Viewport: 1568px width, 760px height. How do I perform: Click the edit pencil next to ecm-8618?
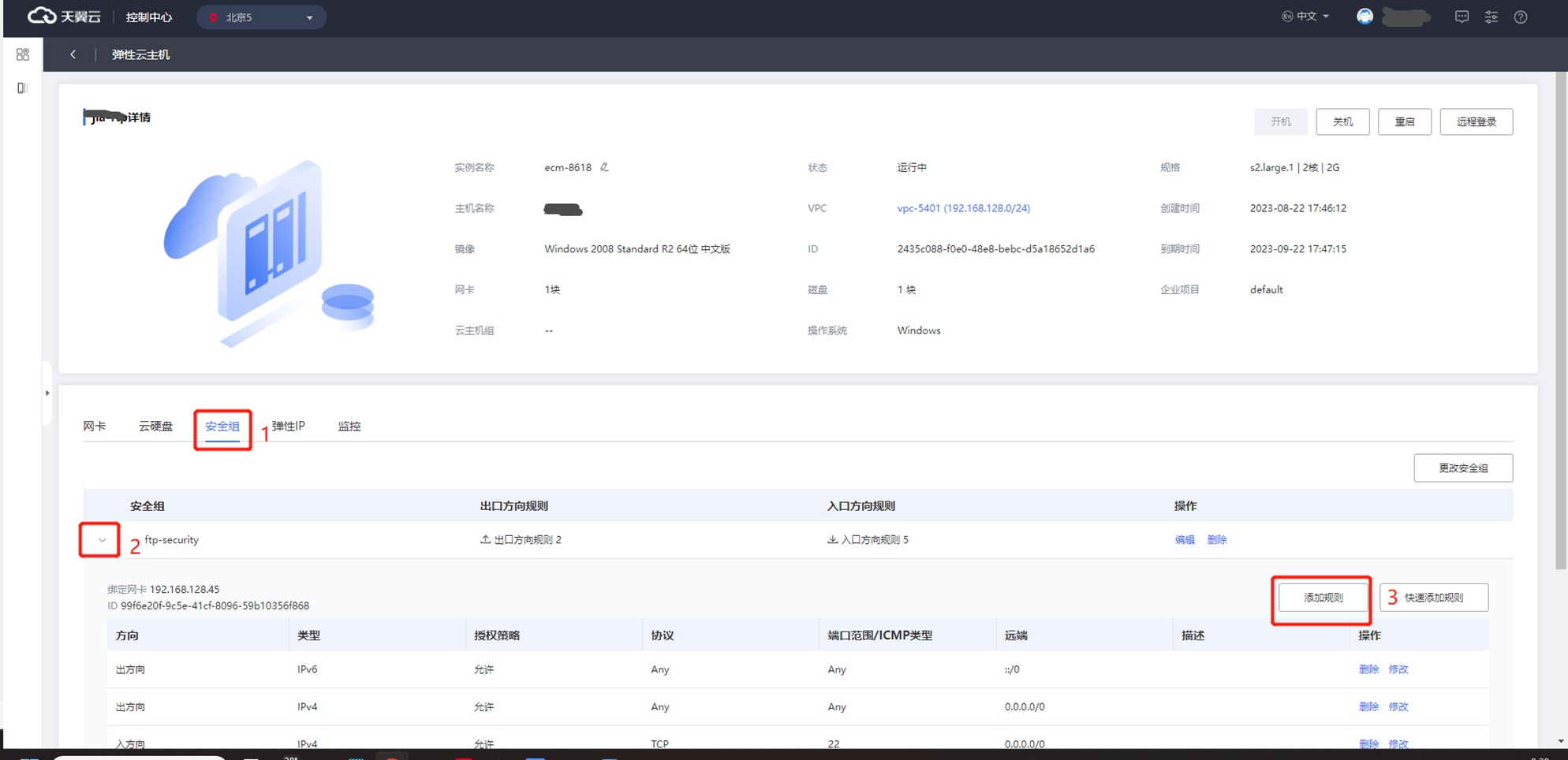(604, 167)
